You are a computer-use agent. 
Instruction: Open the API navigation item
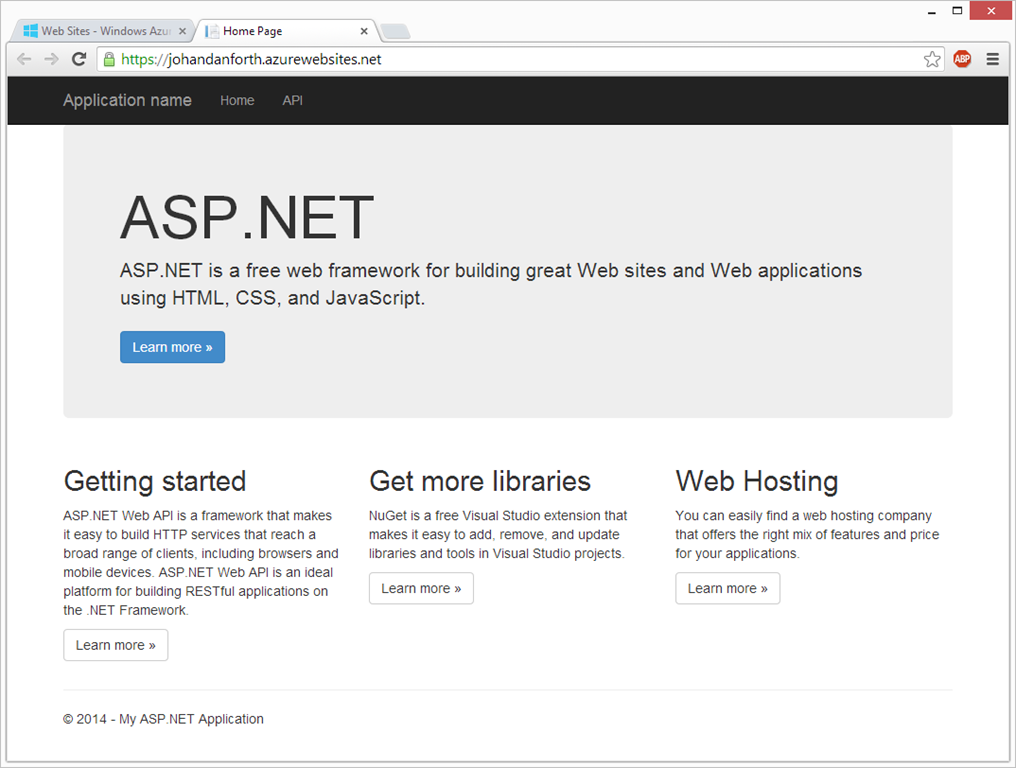point(292,100)
